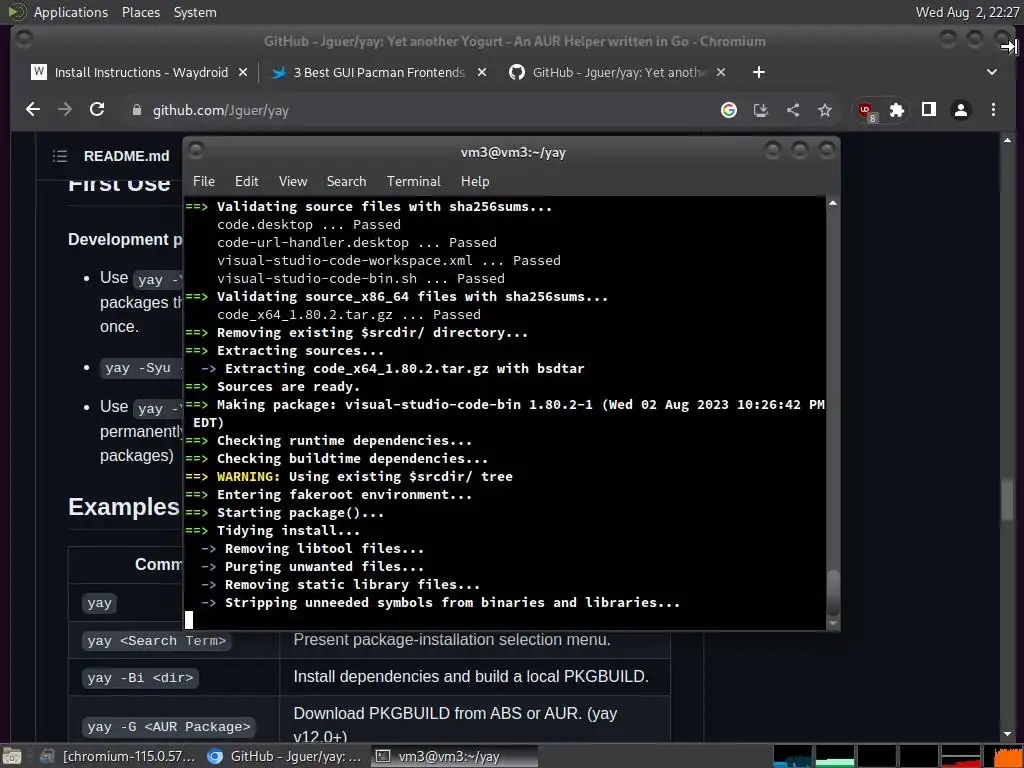Go back in Chromium browser
The width and height of the screenshot is (1024, 768).
tap(33, 110)
